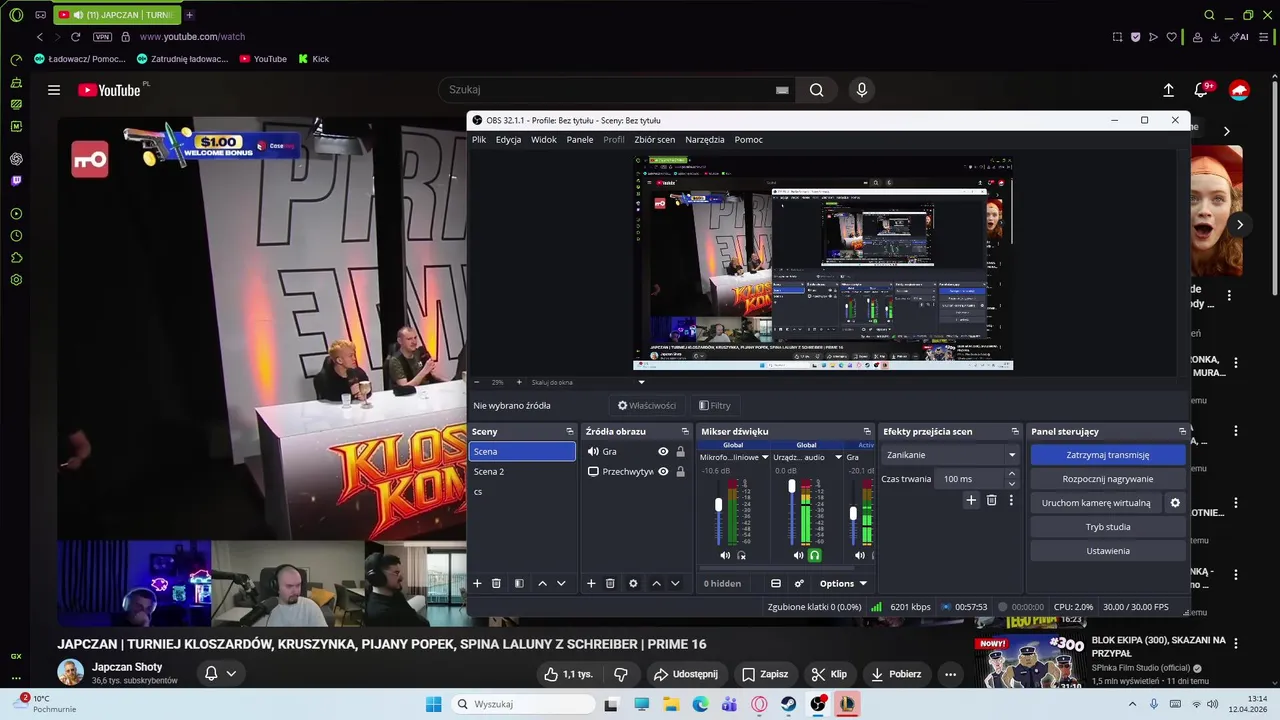Expand mixer Options dropdown

(843, 583)
